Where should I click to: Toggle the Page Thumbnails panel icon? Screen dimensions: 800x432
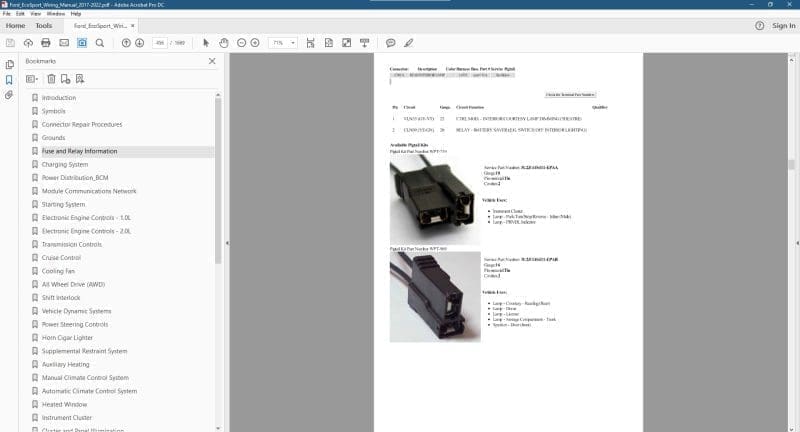[x=9, y=62]
